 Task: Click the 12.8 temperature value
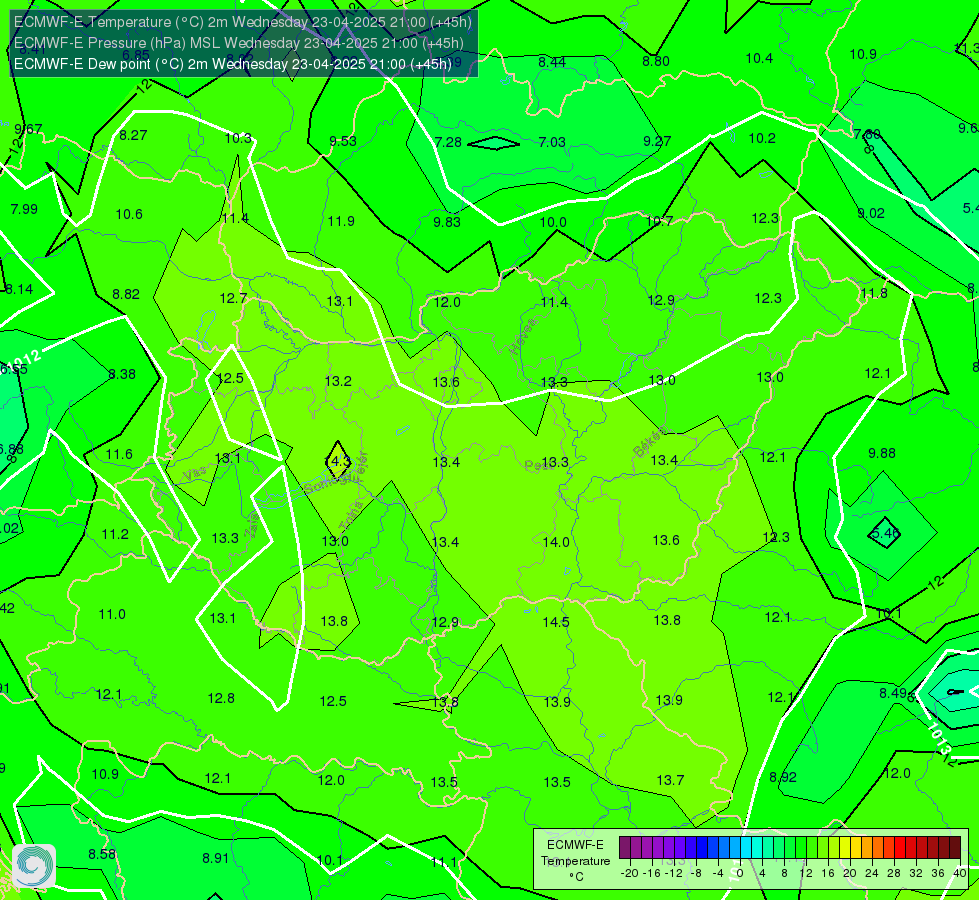(221, 698)
